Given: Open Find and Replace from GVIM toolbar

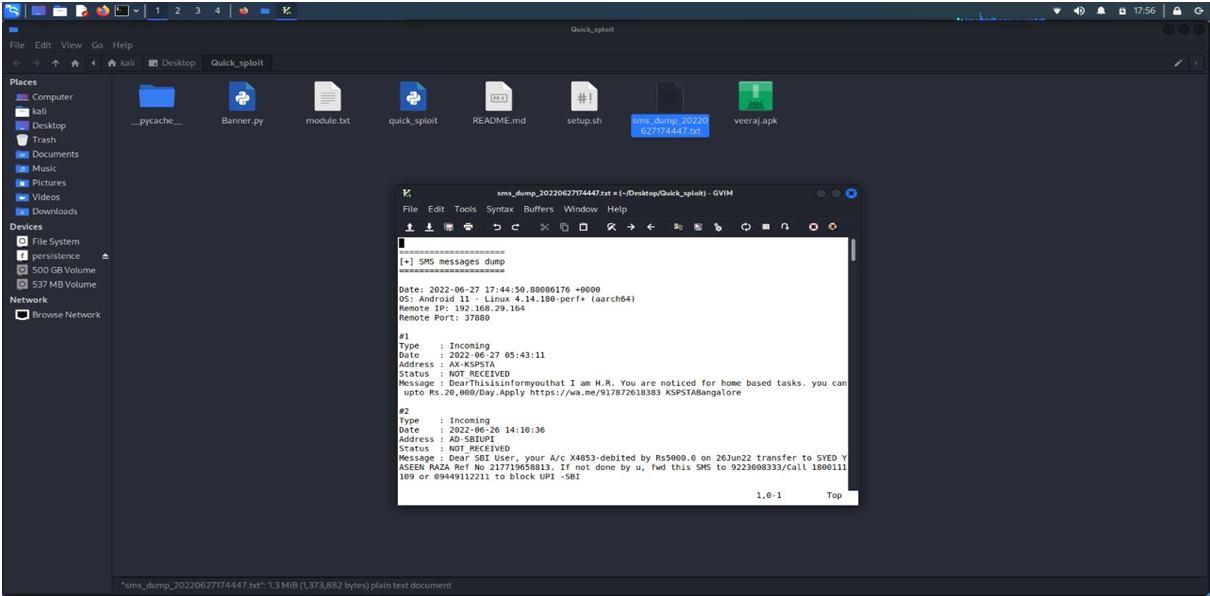Looking at the screenshot, I should click(612, 227).
